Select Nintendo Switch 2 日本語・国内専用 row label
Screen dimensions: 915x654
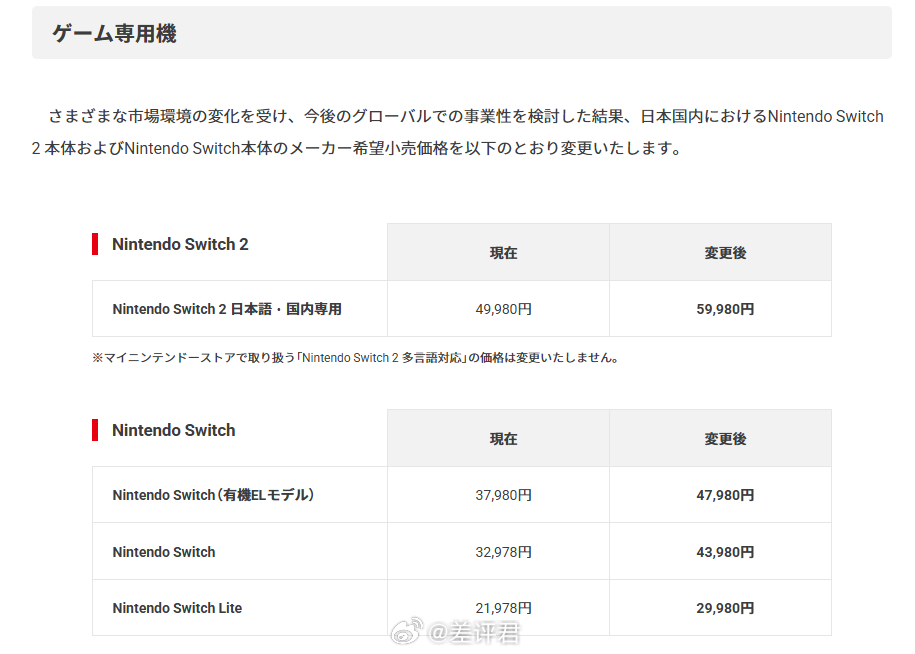227,309
